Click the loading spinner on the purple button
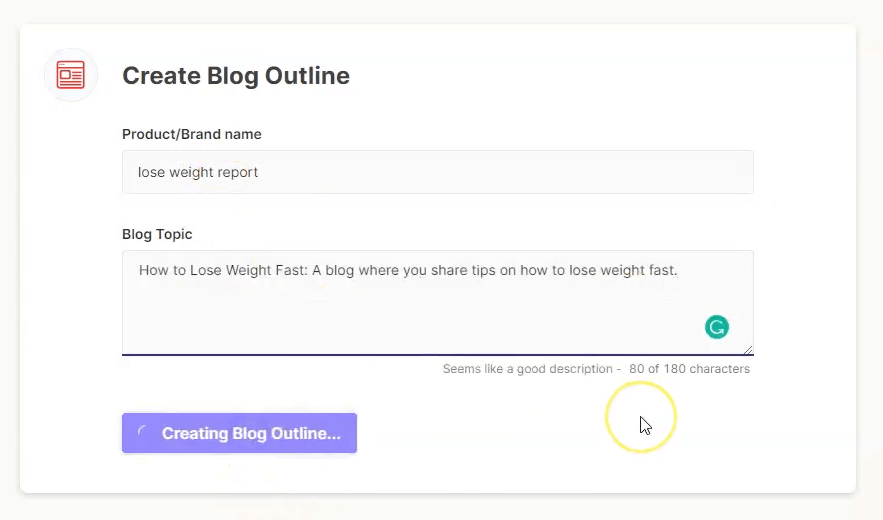 [x=142, y=433]
